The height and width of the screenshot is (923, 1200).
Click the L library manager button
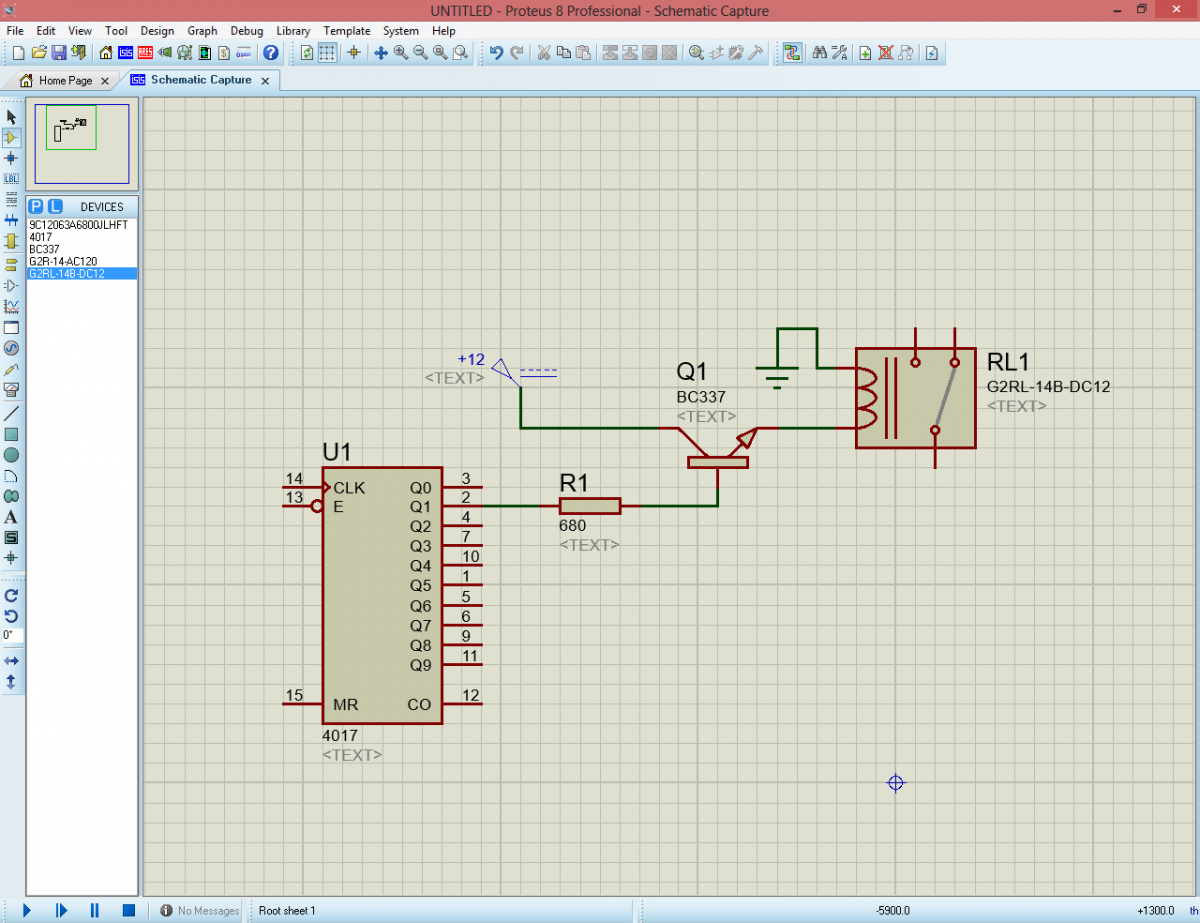56,206
